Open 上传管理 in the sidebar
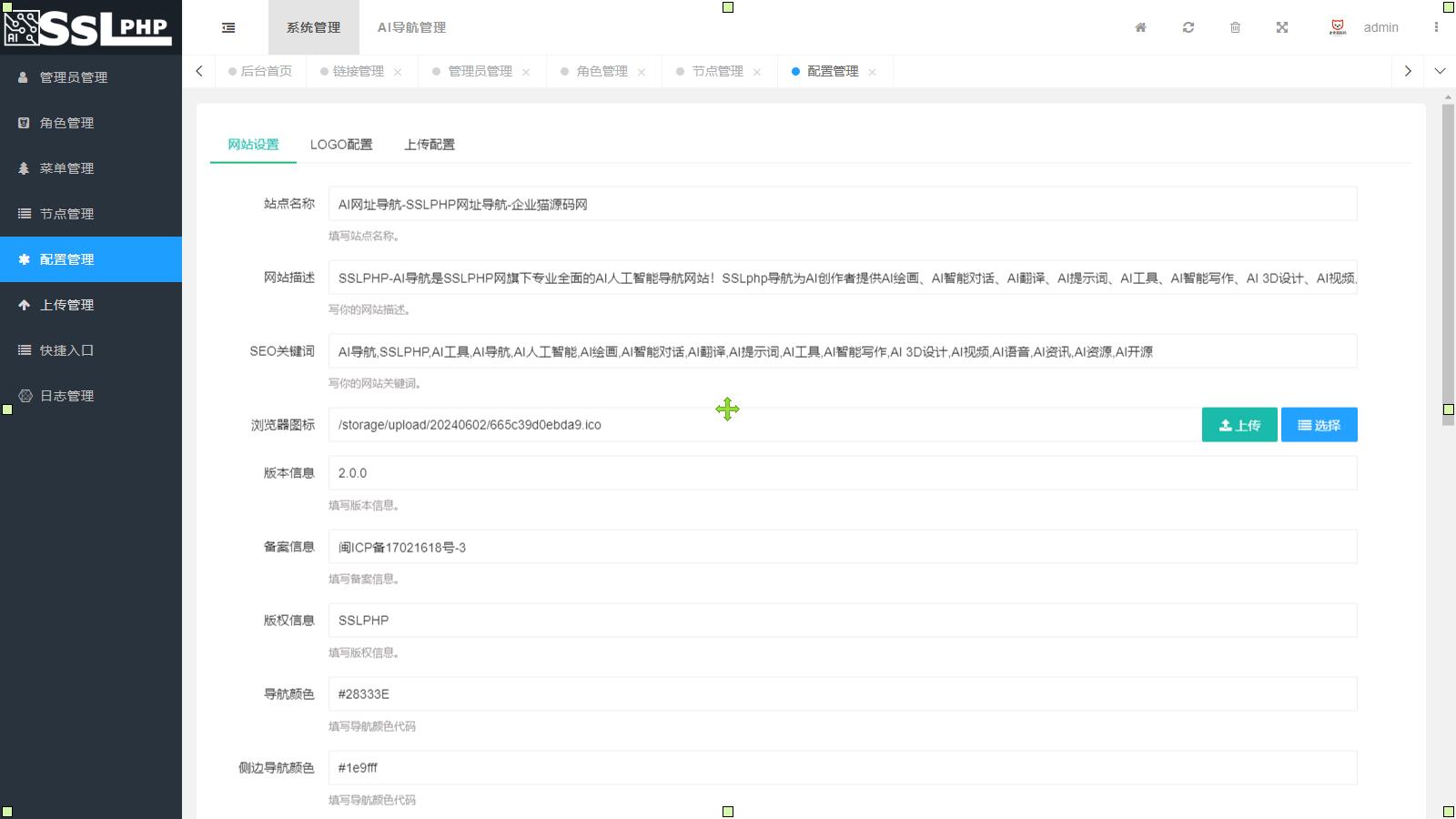 point(91,305)
